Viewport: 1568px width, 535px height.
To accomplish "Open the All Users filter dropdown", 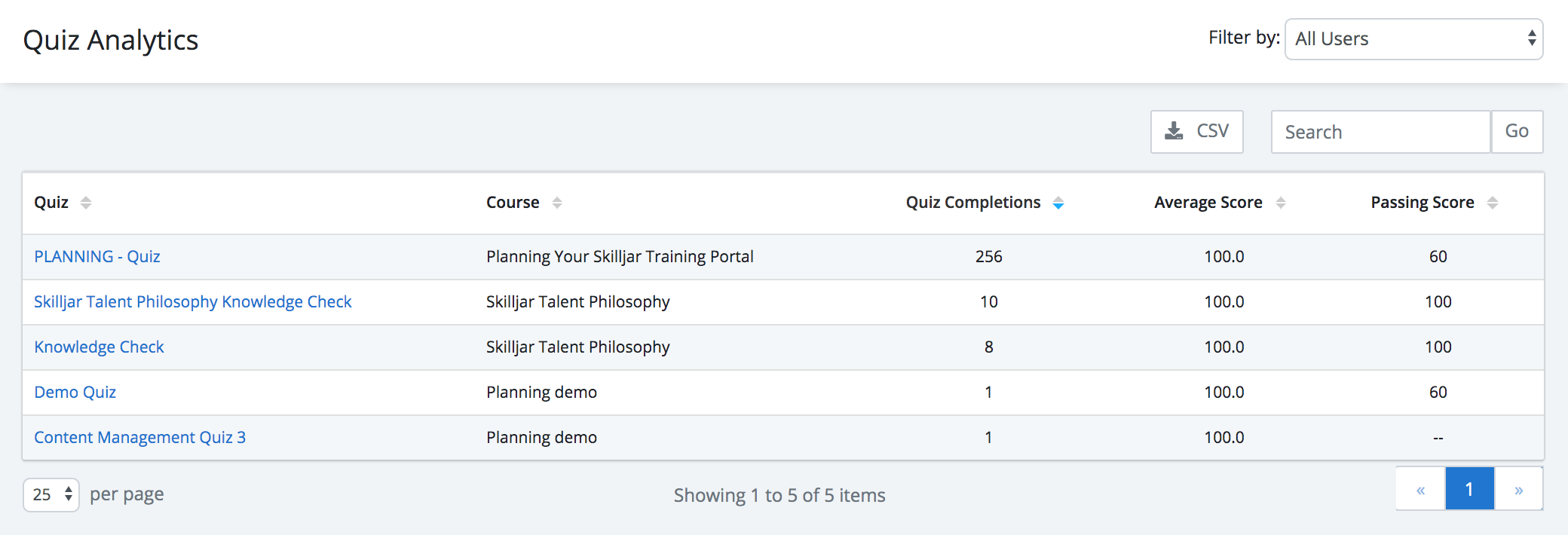I will tap(1414, 39).
